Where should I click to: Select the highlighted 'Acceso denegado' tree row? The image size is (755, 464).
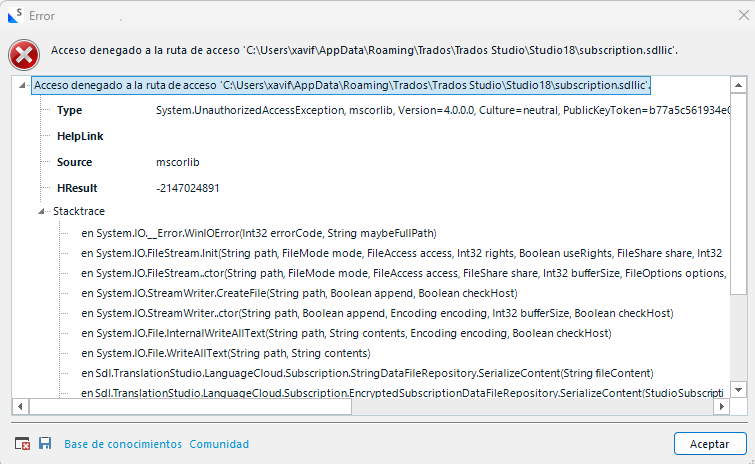pyautogui.click(x=341, y=85)
